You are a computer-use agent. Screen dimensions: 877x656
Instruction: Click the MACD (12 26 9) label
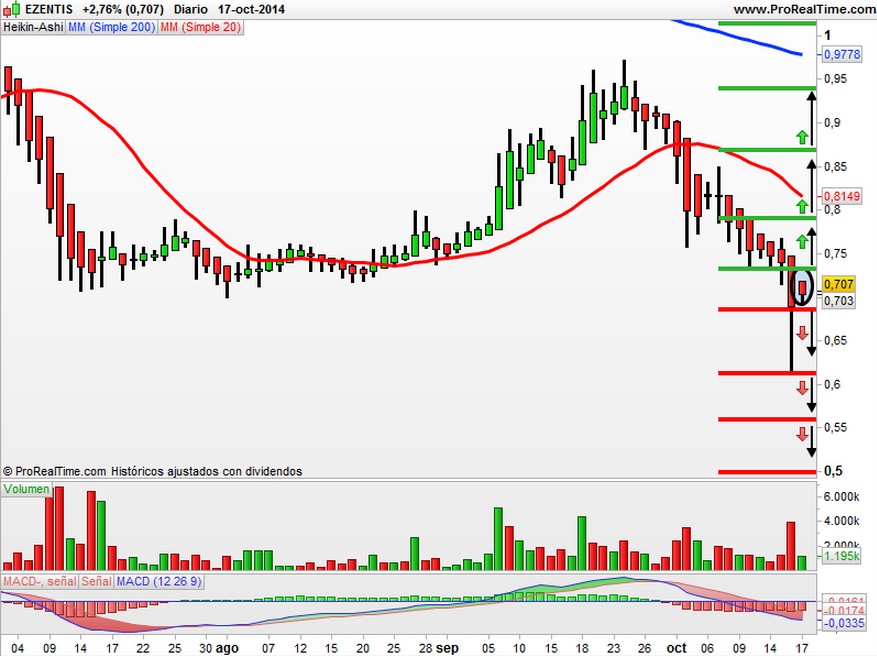(159, 582)
